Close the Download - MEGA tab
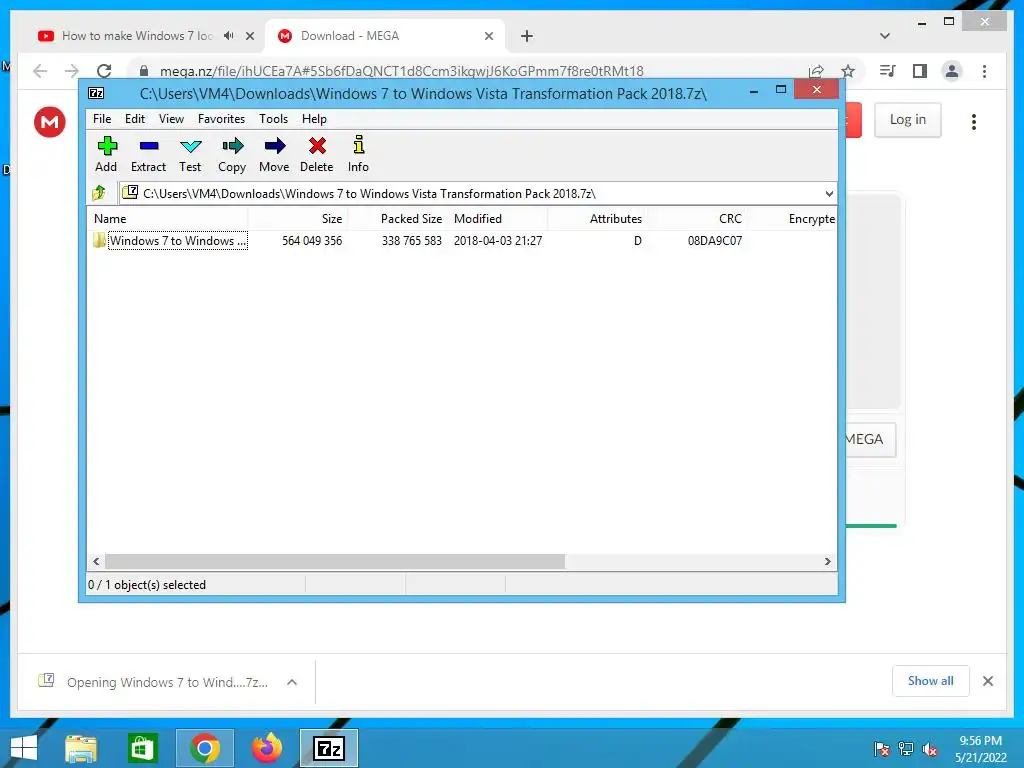 click(488, 36)
